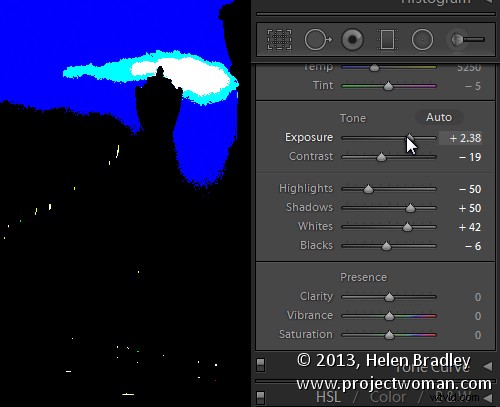
Task: Click the Clarity value 0
Action: click(x=478, y=297)
